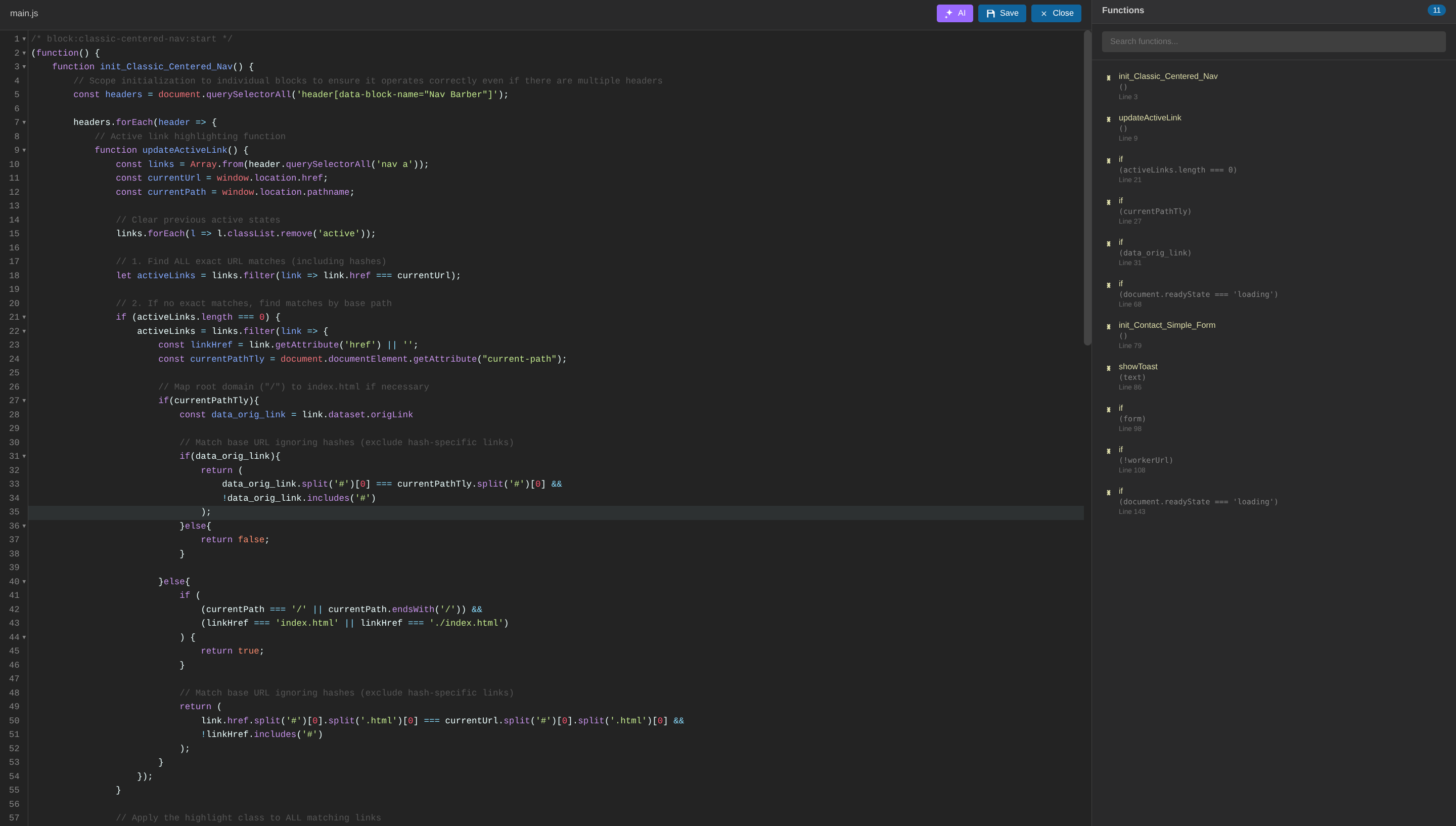The width and height of the screenshot is (1456, 826).
Task: Save the main.js file
Action: click(x=1002, y=13)
